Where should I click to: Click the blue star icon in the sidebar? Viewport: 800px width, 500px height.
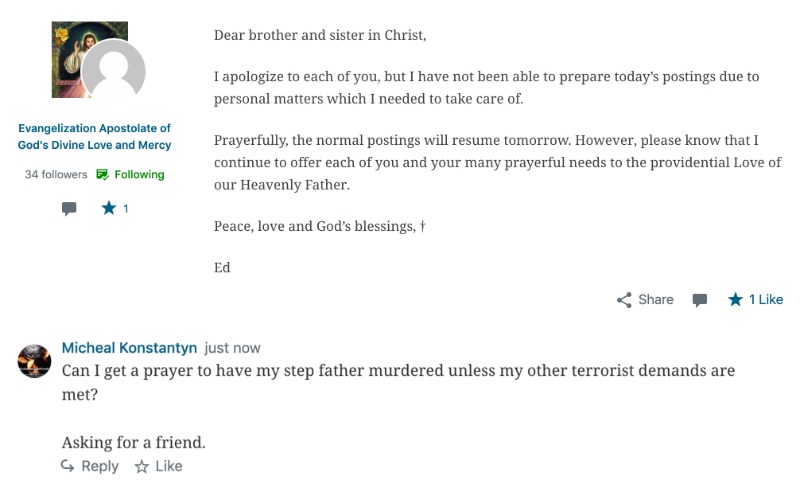point(109,208)
